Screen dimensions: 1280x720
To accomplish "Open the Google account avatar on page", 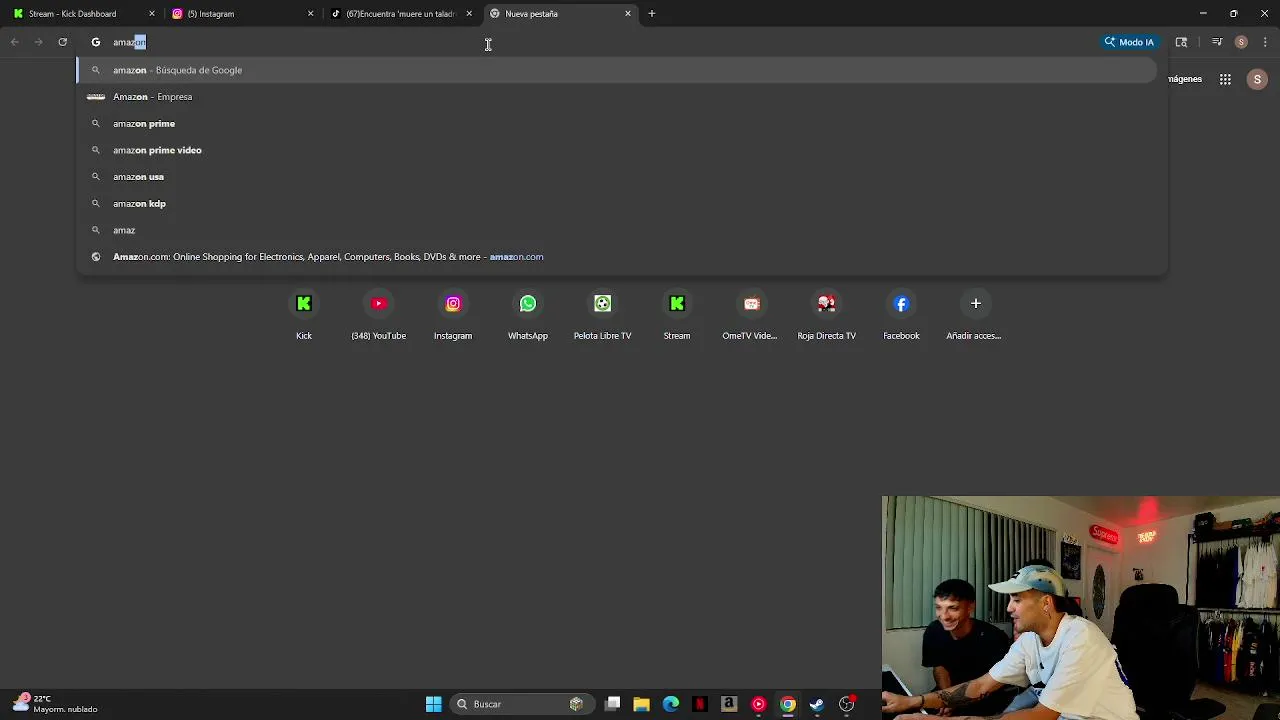I will pos(1257,79).
